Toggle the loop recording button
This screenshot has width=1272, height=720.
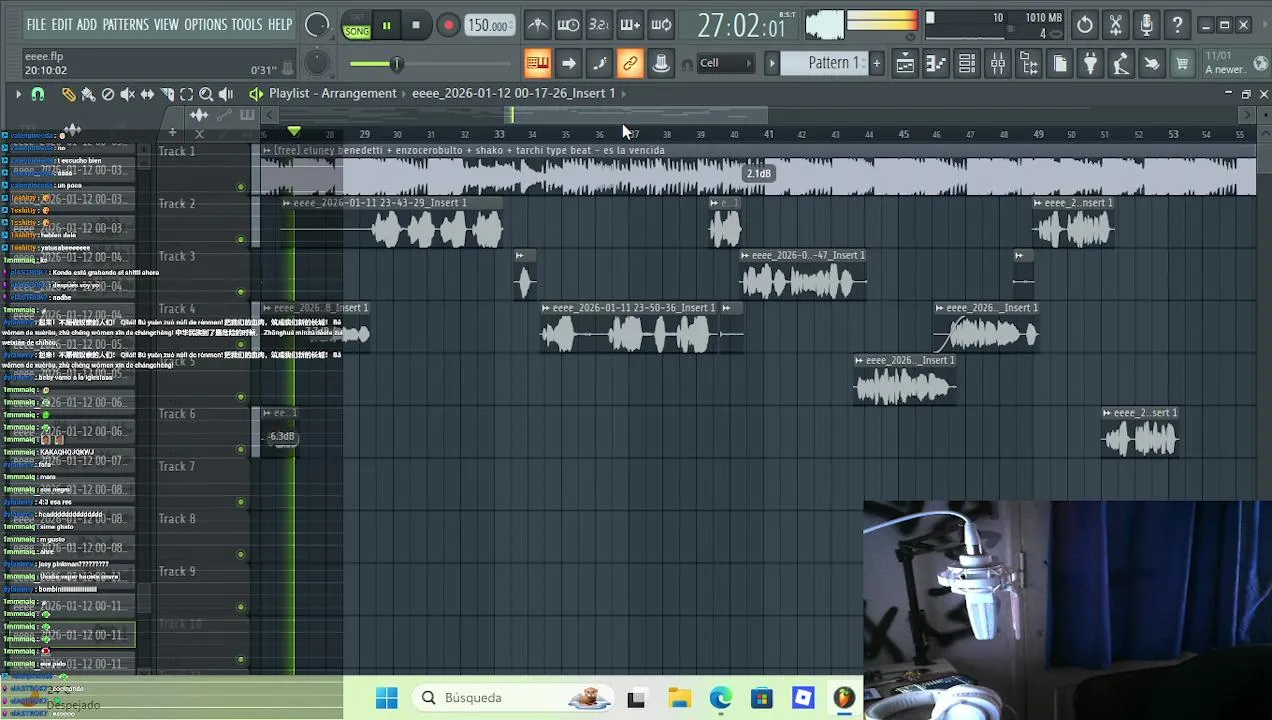tap(661, 25)
